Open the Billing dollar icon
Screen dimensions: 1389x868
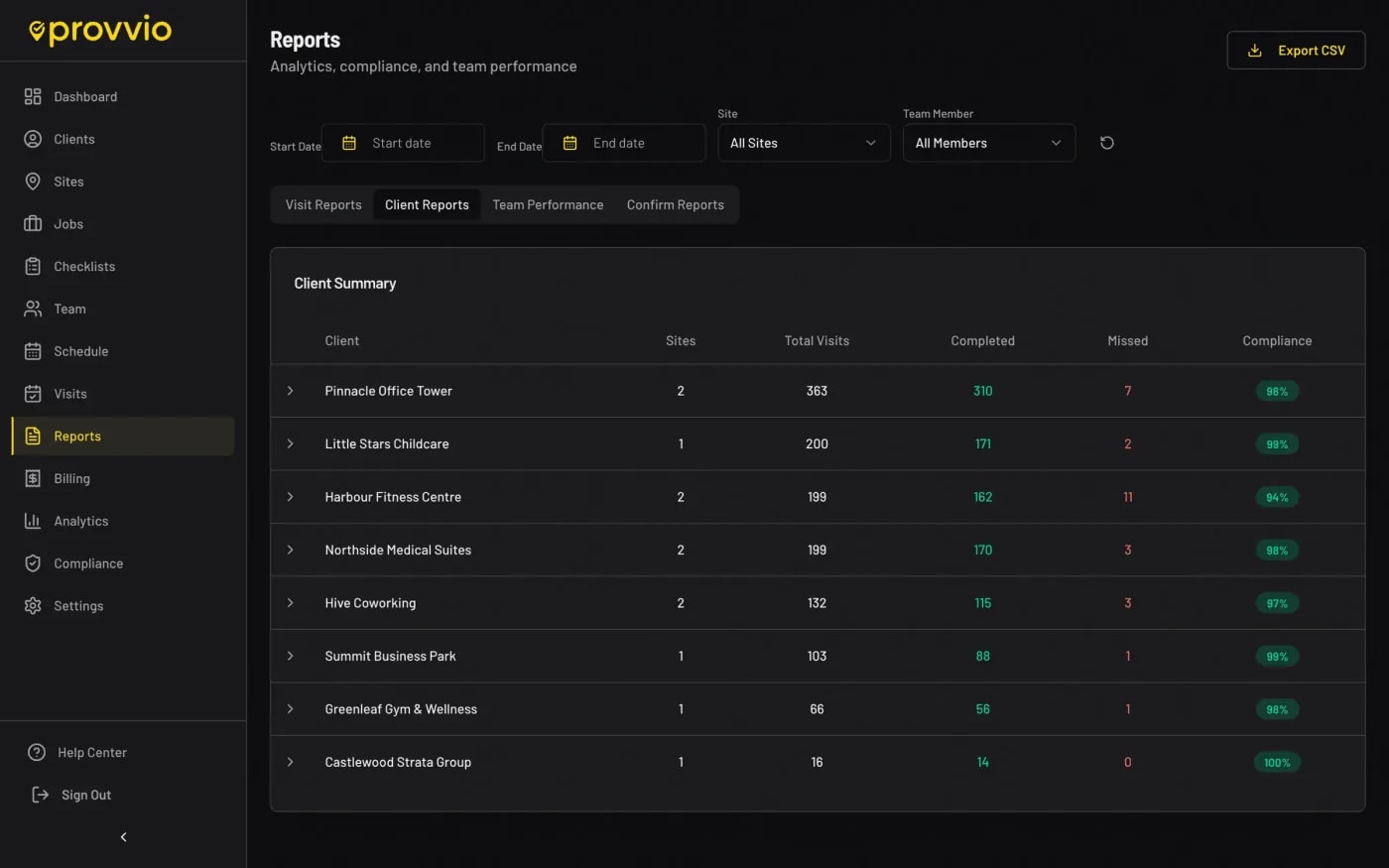pyautogui.click(x=33, y=478)
